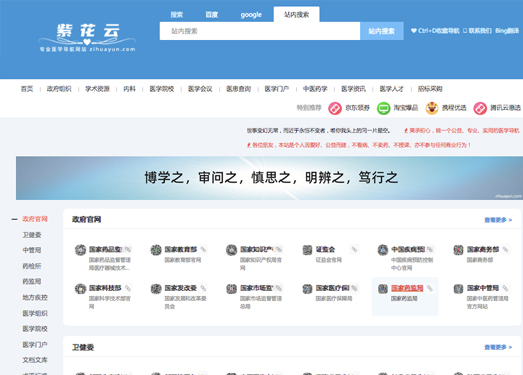
Task: Switch to the 百度 search tab
Action: click(211, 15)
